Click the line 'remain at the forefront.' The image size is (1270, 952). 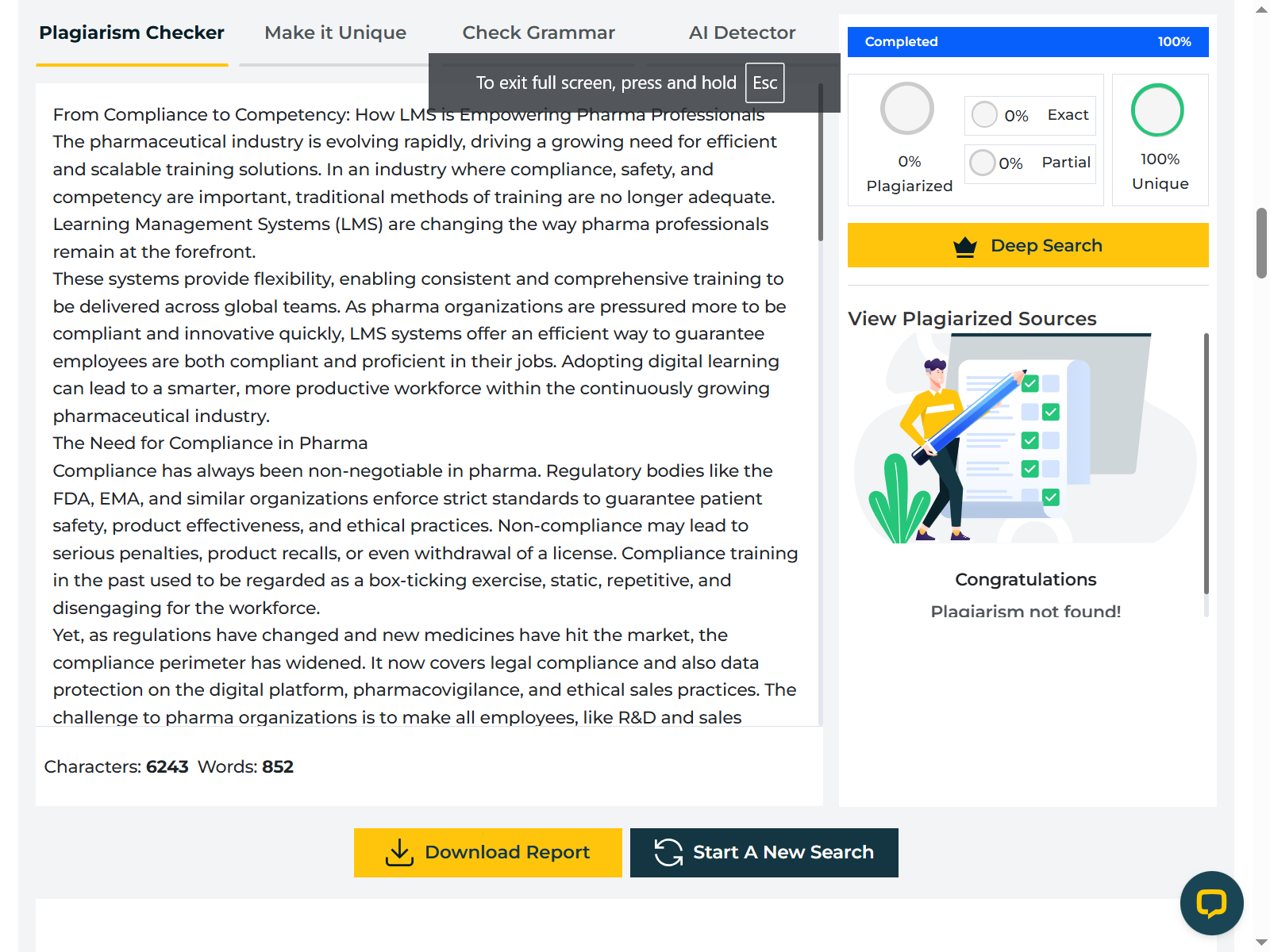tap(154, 252)
